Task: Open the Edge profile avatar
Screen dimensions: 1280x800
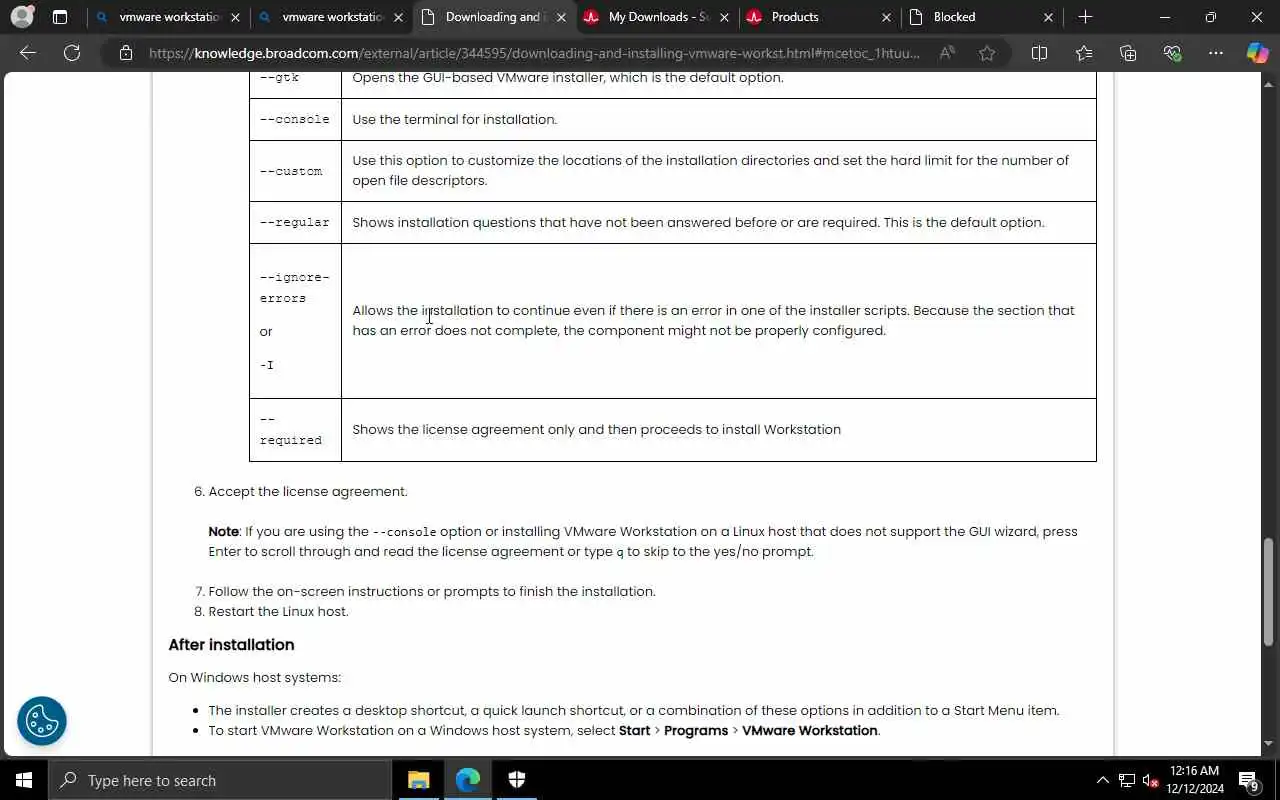Action: tap(22, 17)
